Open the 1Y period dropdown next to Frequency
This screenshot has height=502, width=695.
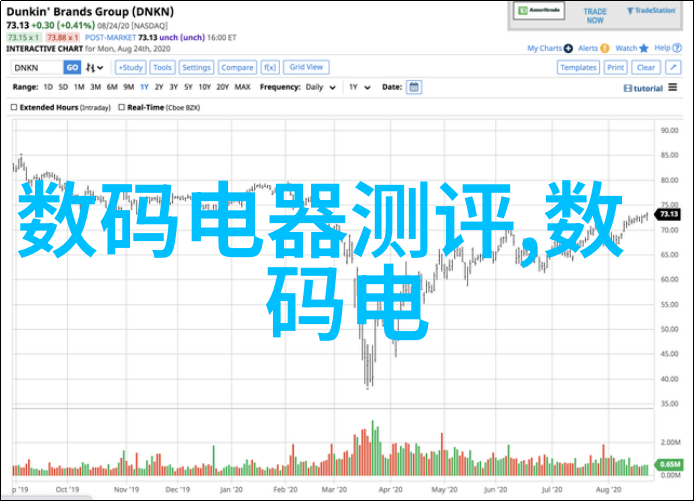[x=359, y=87]
